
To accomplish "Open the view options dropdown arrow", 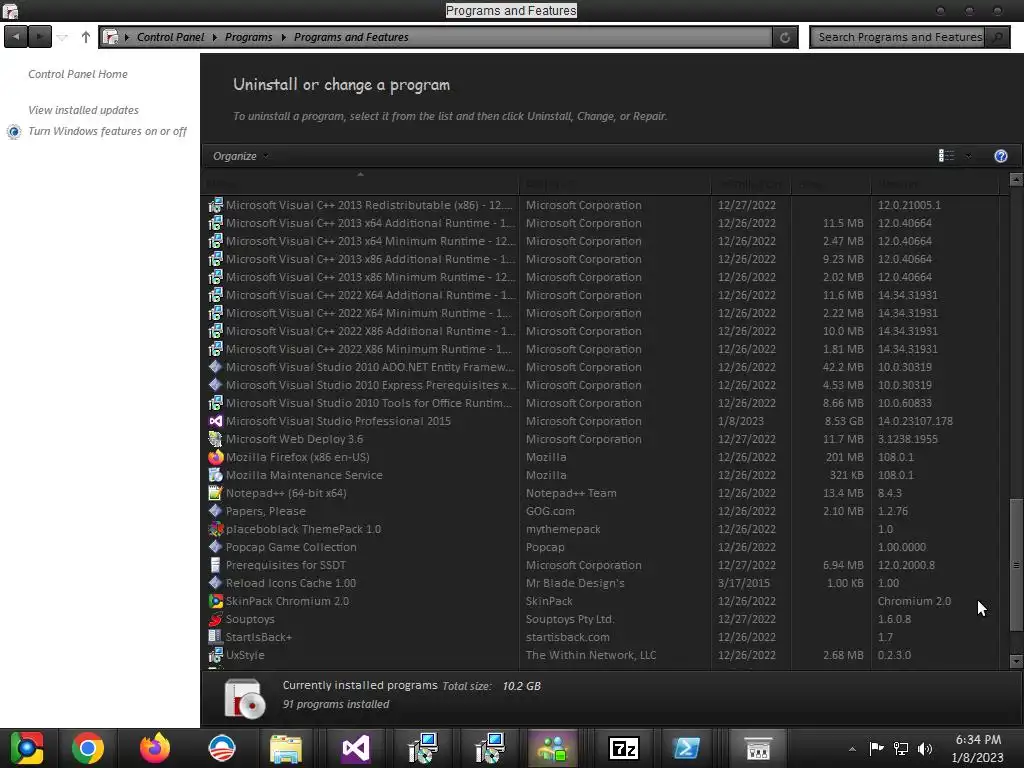I will 968,155.
